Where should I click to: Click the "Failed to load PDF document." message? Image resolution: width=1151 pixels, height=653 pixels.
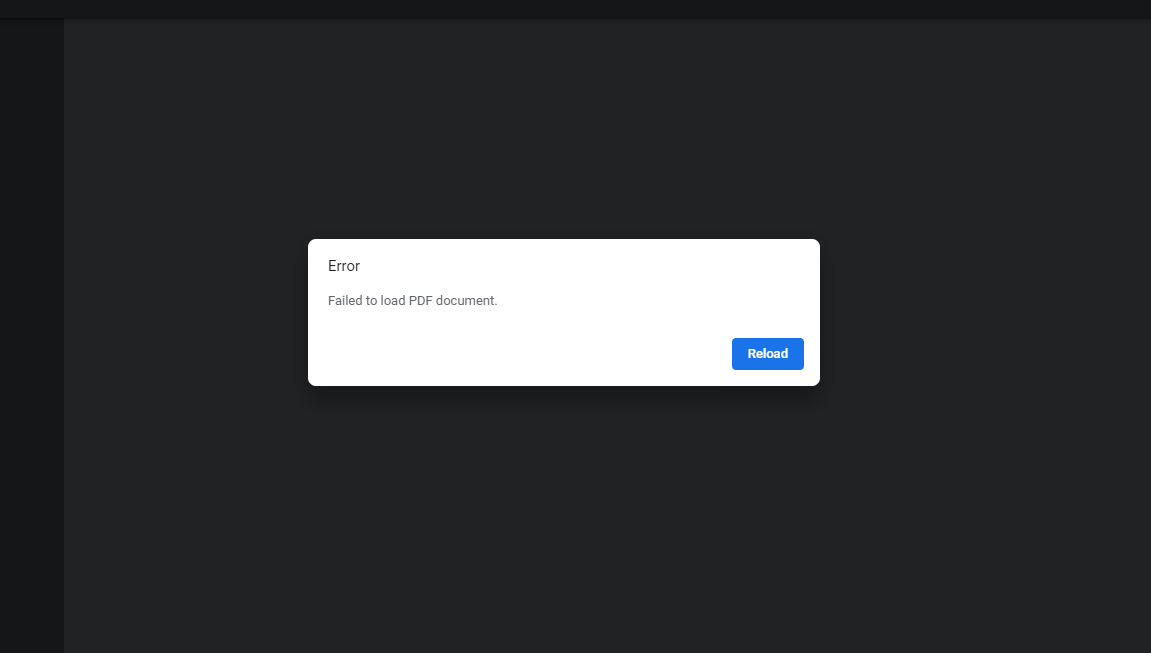point(412,300)
